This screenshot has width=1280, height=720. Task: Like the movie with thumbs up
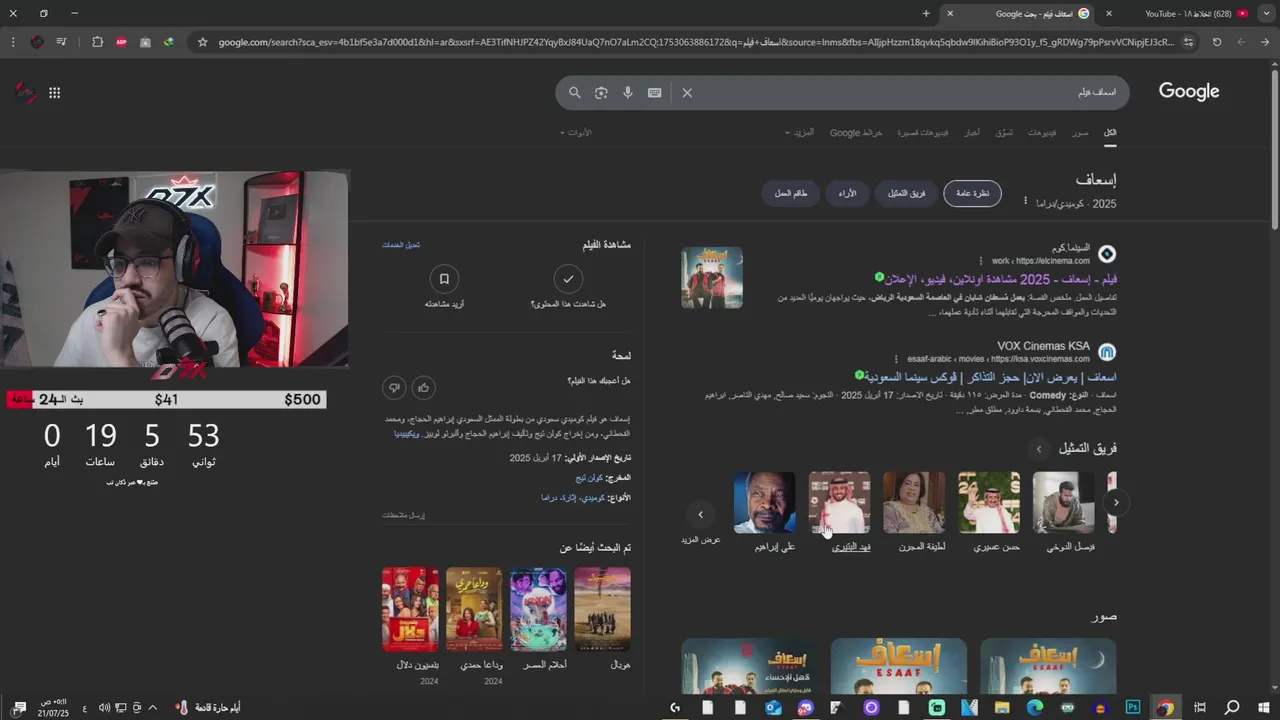pyautogui.click(x=424, y=387)
